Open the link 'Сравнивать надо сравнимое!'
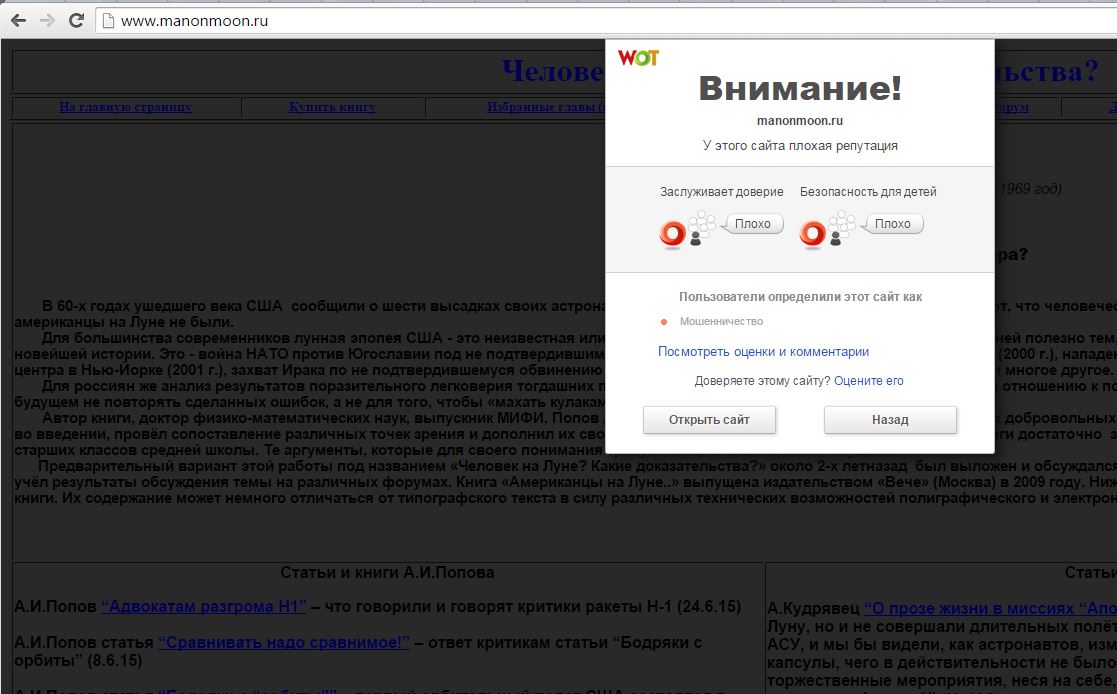The width and height of the screenshot is (1117, 694). point(284,642)
